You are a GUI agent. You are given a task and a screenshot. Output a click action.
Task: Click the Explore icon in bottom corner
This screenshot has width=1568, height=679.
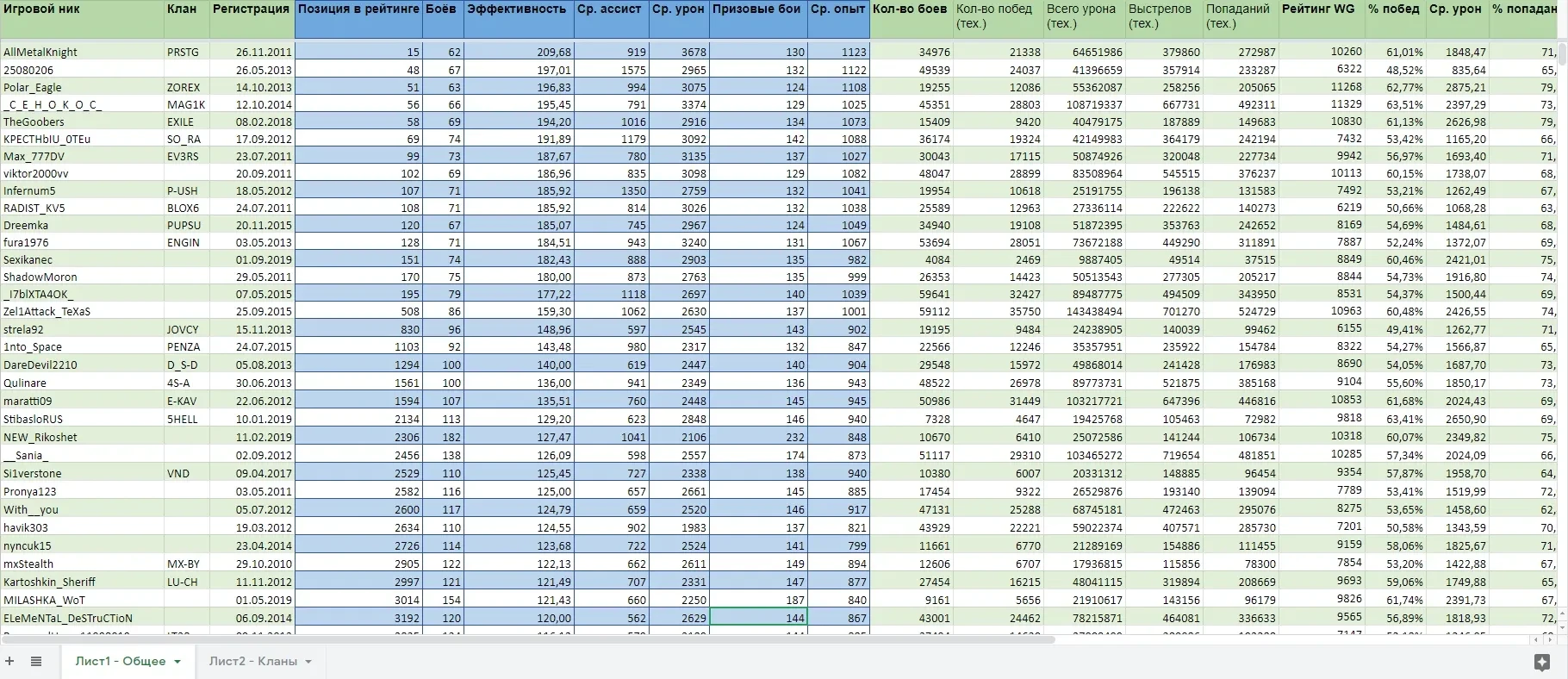coord(1542,661)
